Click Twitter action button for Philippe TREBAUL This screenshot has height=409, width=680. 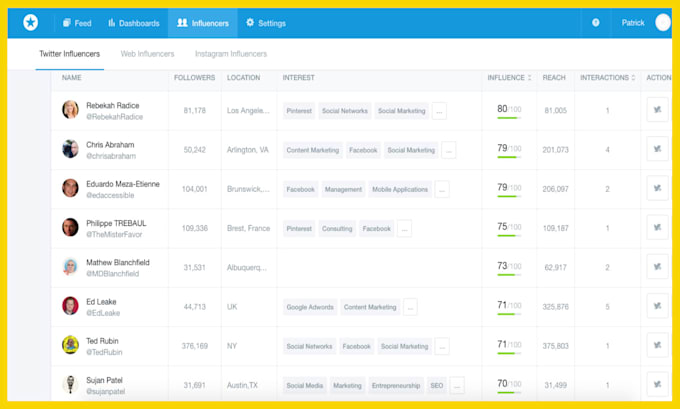pos(657,227)
